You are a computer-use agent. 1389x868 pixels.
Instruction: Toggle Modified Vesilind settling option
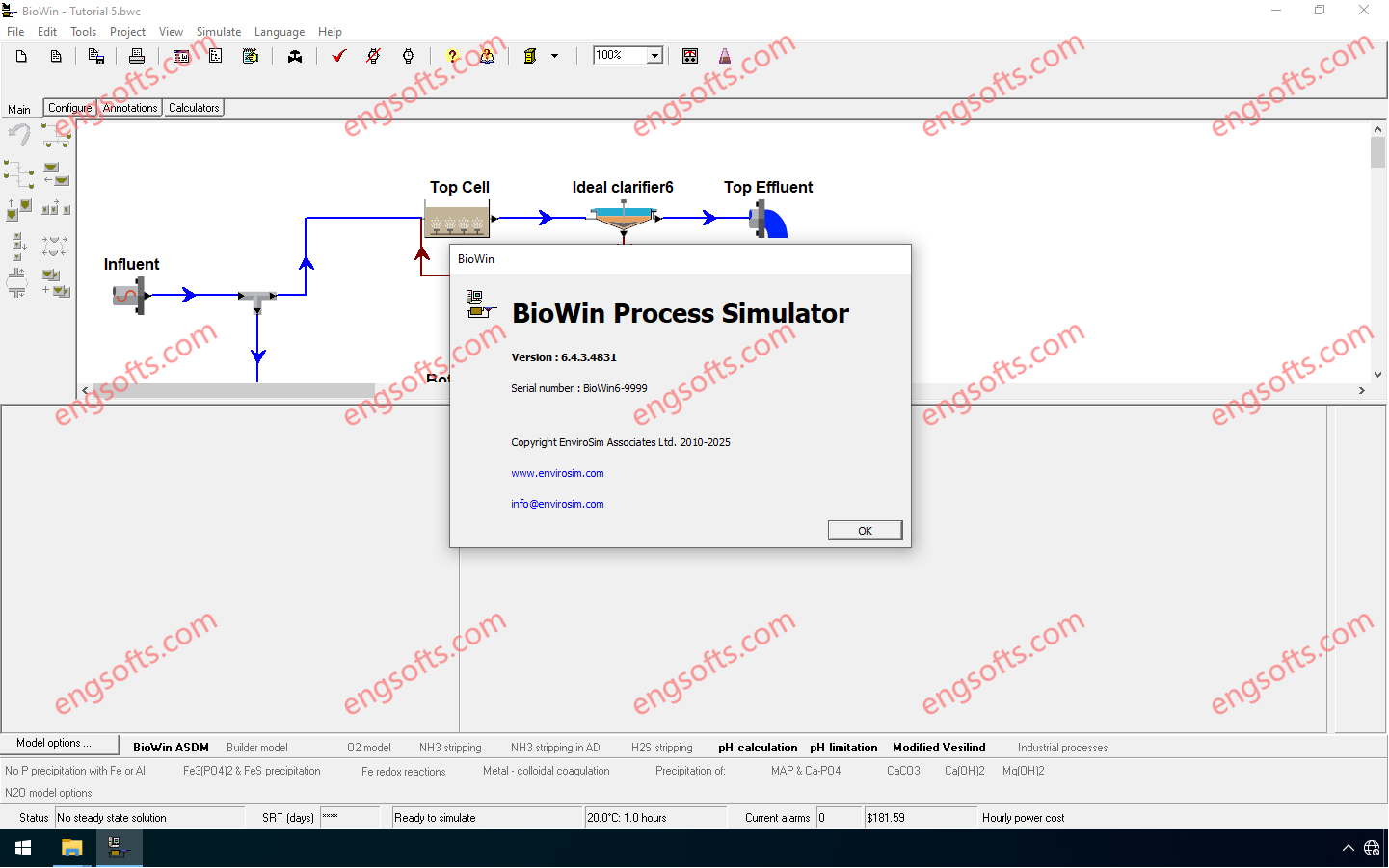pos(938,748)
